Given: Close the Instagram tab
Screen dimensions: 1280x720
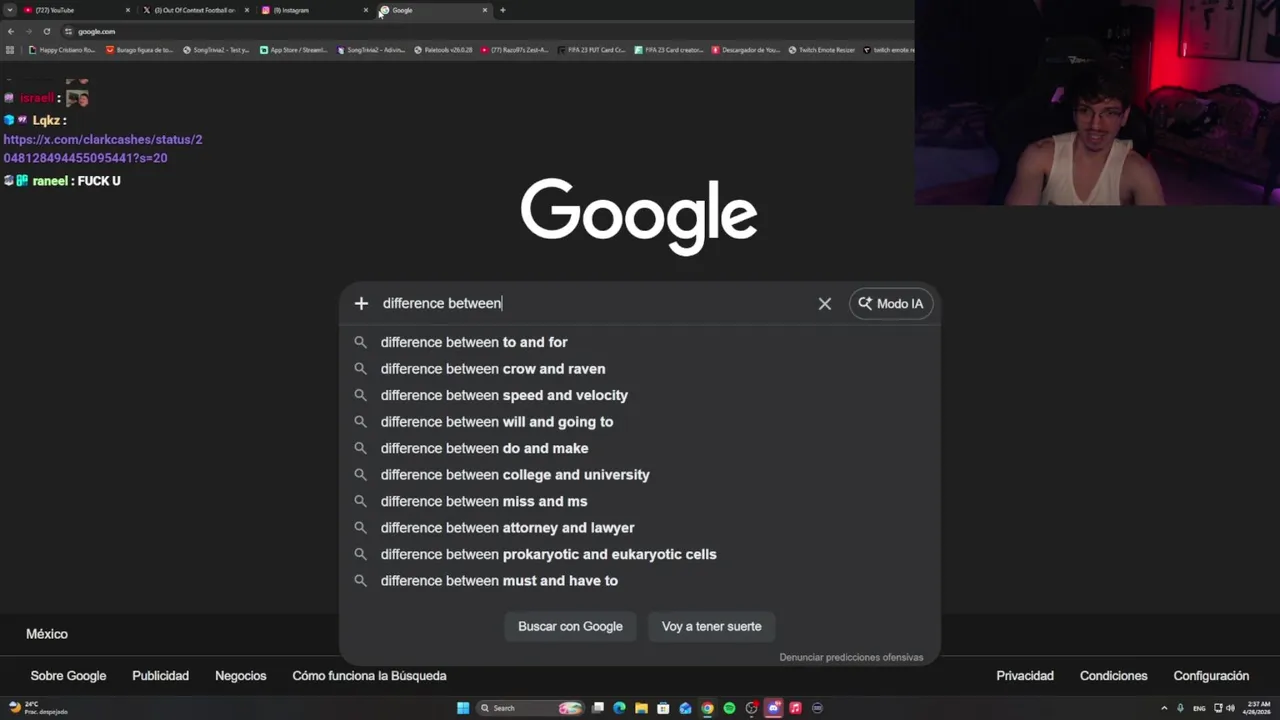Looking at the screenshot, I should point(365,10).
